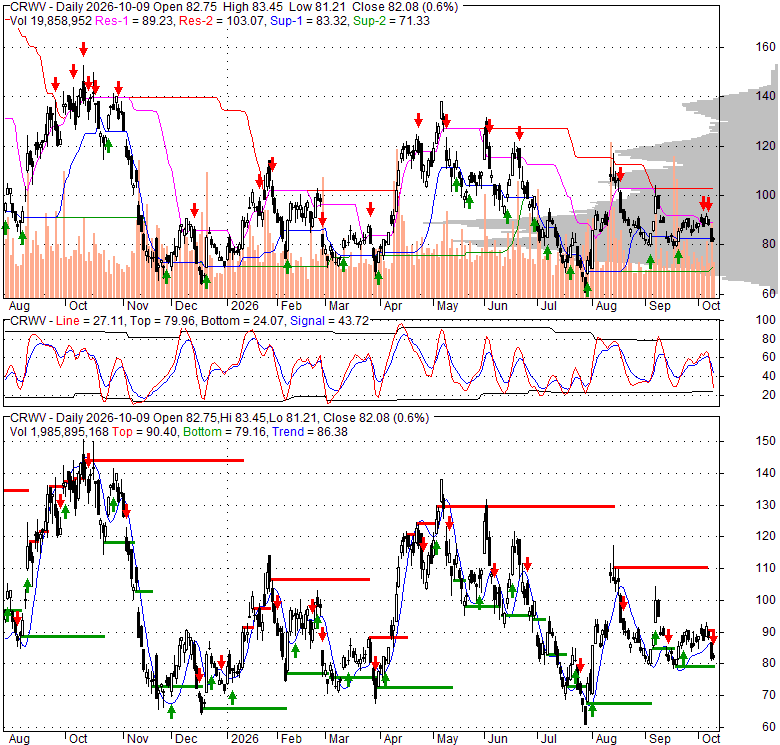The width and height of the screenshot is (780, 745).
Task: Select the Apr label on top chart time axis
Action: point(392,306)
